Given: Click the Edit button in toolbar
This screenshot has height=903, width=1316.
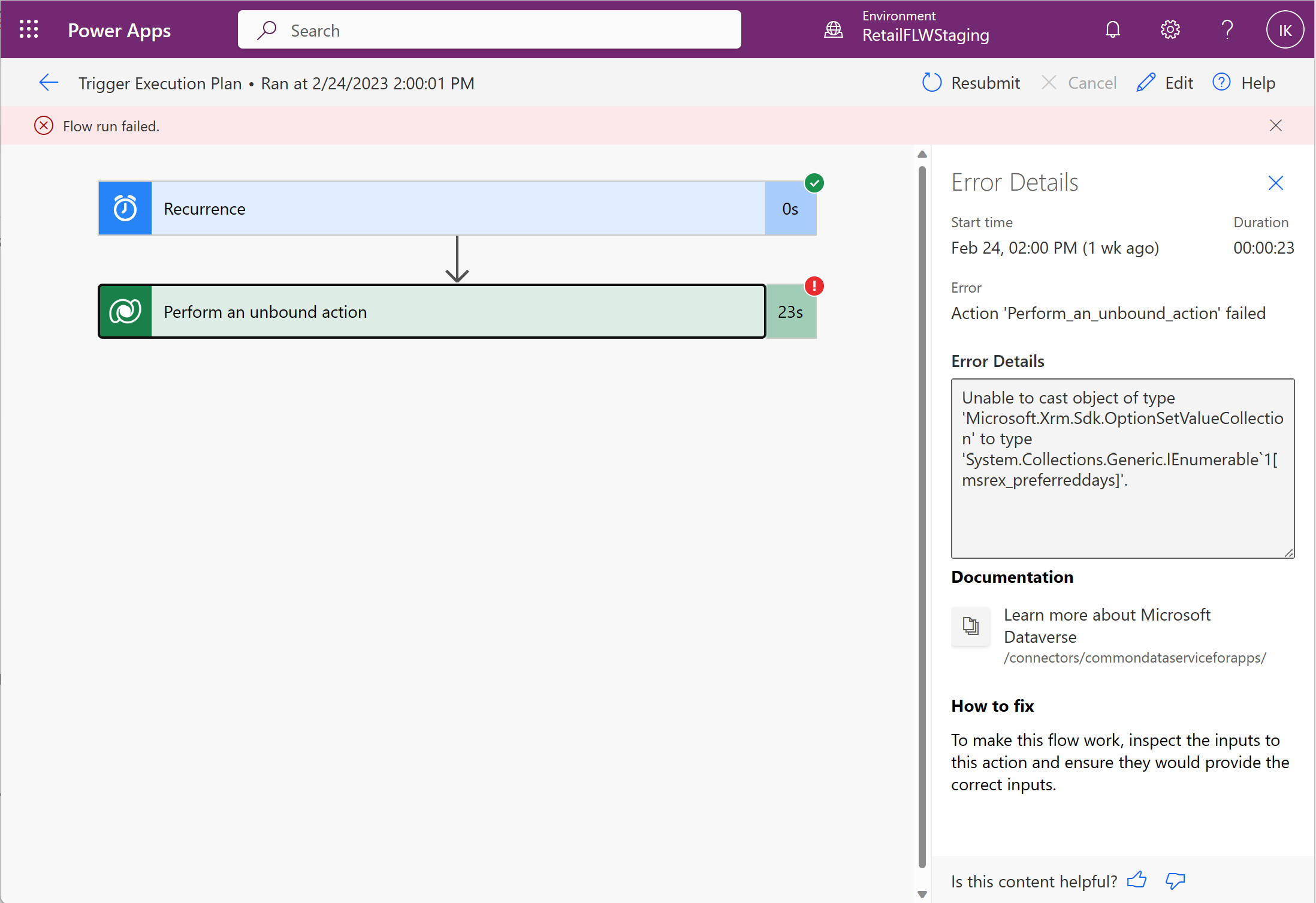Looking at the screenshot, I should coord(1166,82).
